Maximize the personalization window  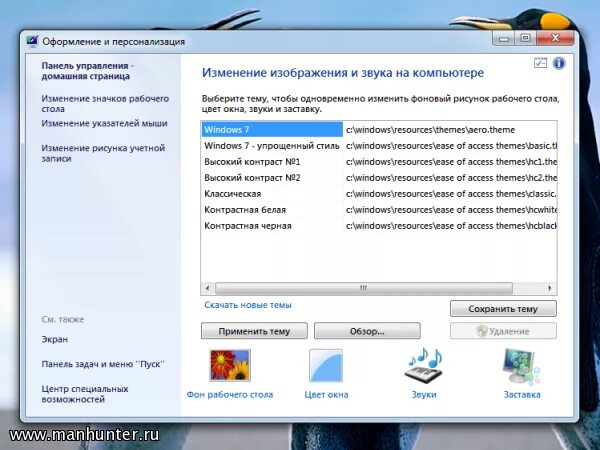coord(525,38)
